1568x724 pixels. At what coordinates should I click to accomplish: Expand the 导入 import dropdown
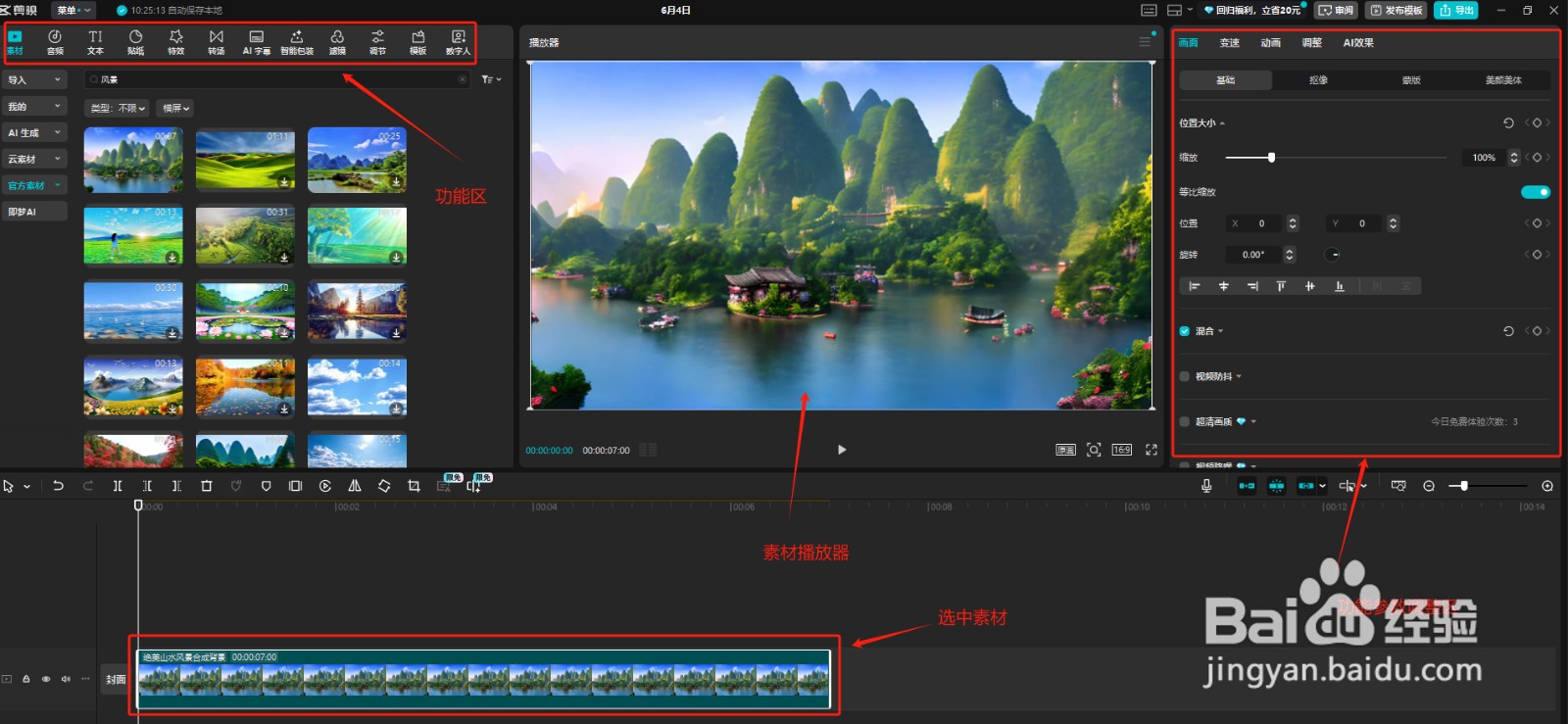tap(35, 79)
